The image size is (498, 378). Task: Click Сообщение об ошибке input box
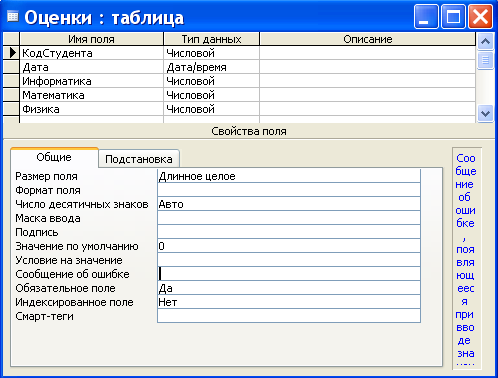coord(289,274)
